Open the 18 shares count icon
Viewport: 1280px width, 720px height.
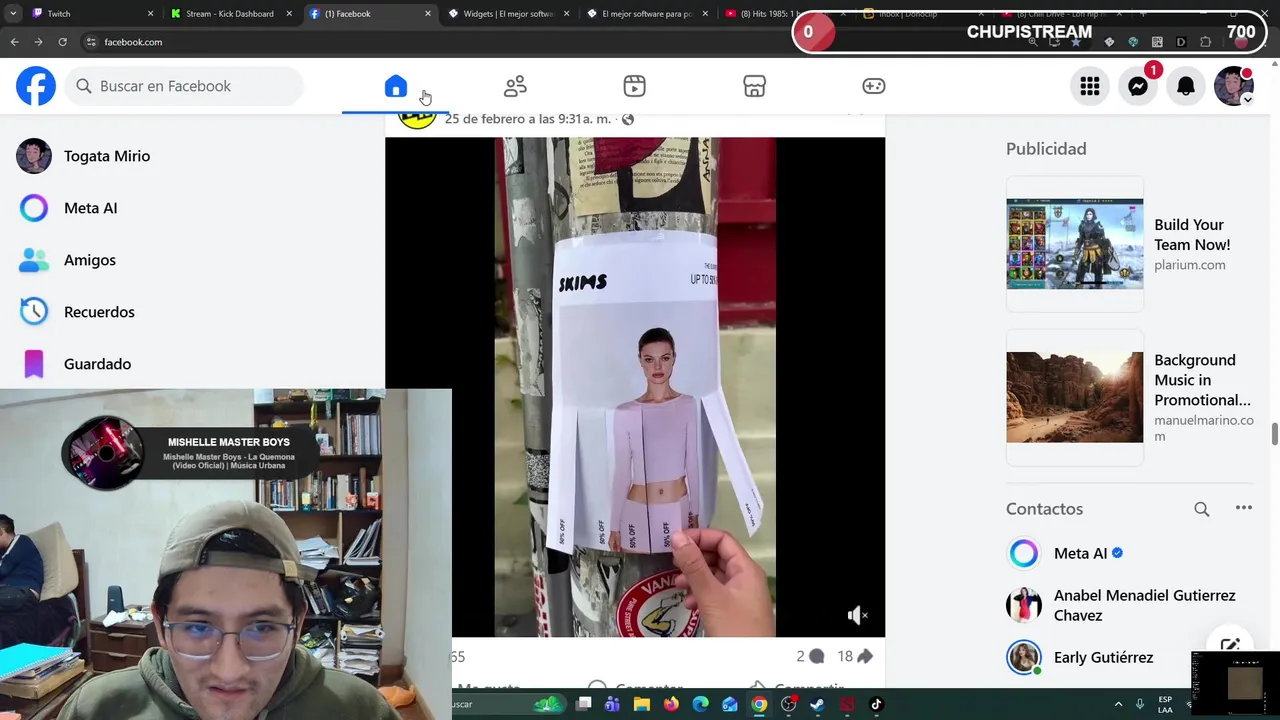coord(855,656)
